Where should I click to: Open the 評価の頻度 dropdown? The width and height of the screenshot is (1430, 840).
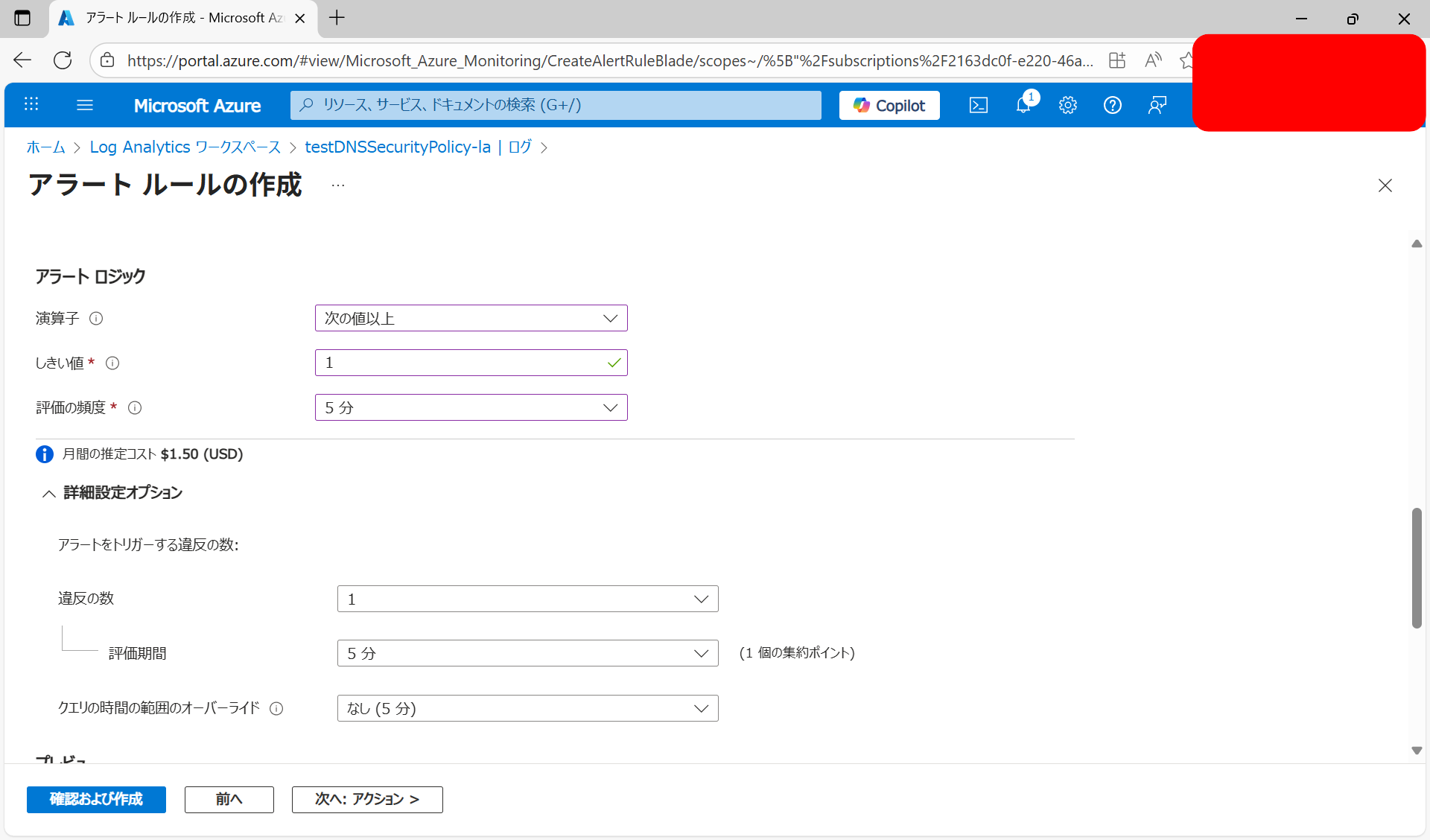[471, 407]
